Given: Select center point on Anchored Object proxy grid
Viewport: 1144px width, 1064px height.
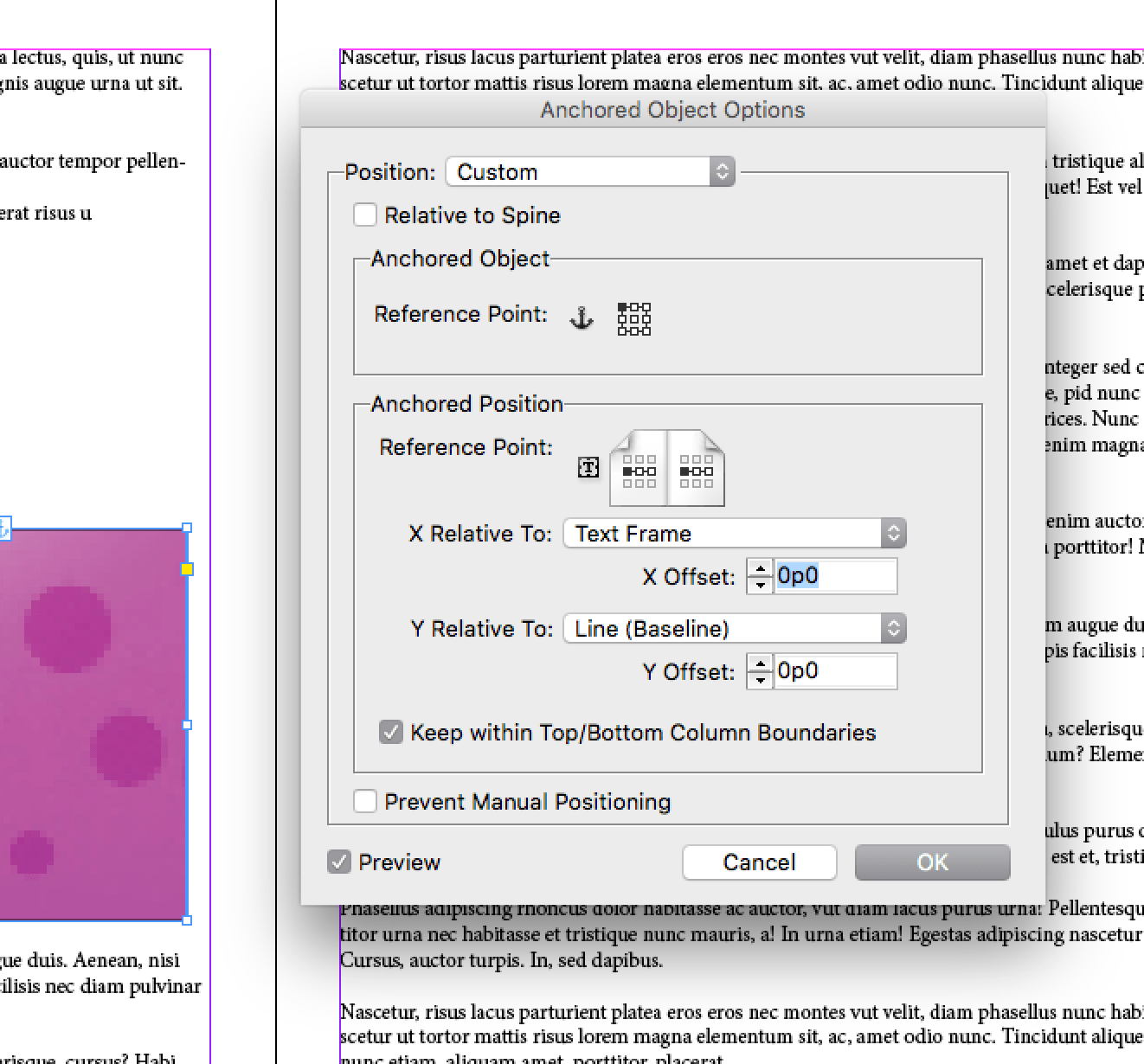Looking at the screenshot, I should [x=633, y=319].
